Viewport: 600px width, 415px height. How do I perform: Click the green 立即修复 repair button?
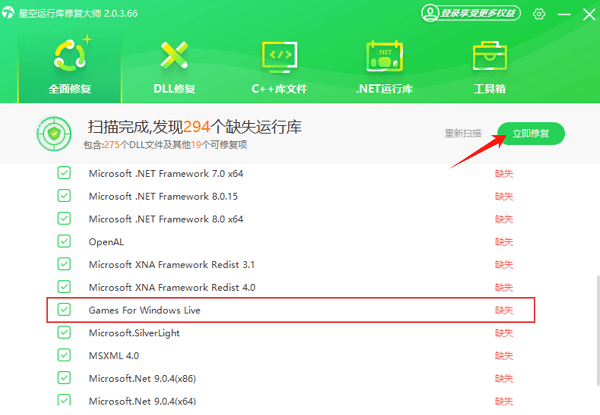tap(531, 133)
